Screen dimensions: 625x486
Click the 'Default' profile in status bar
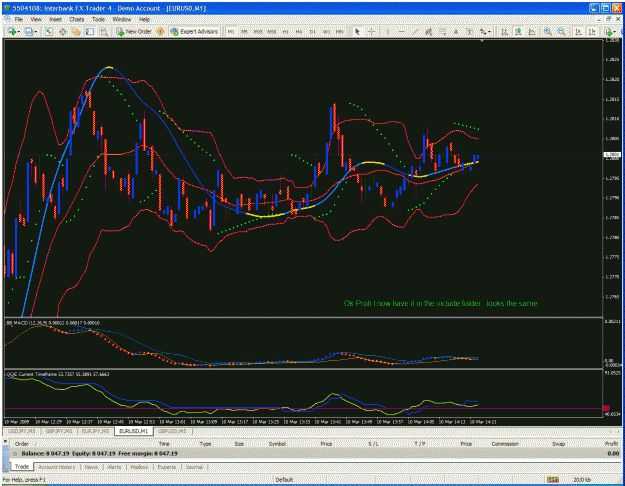(284, 480)
